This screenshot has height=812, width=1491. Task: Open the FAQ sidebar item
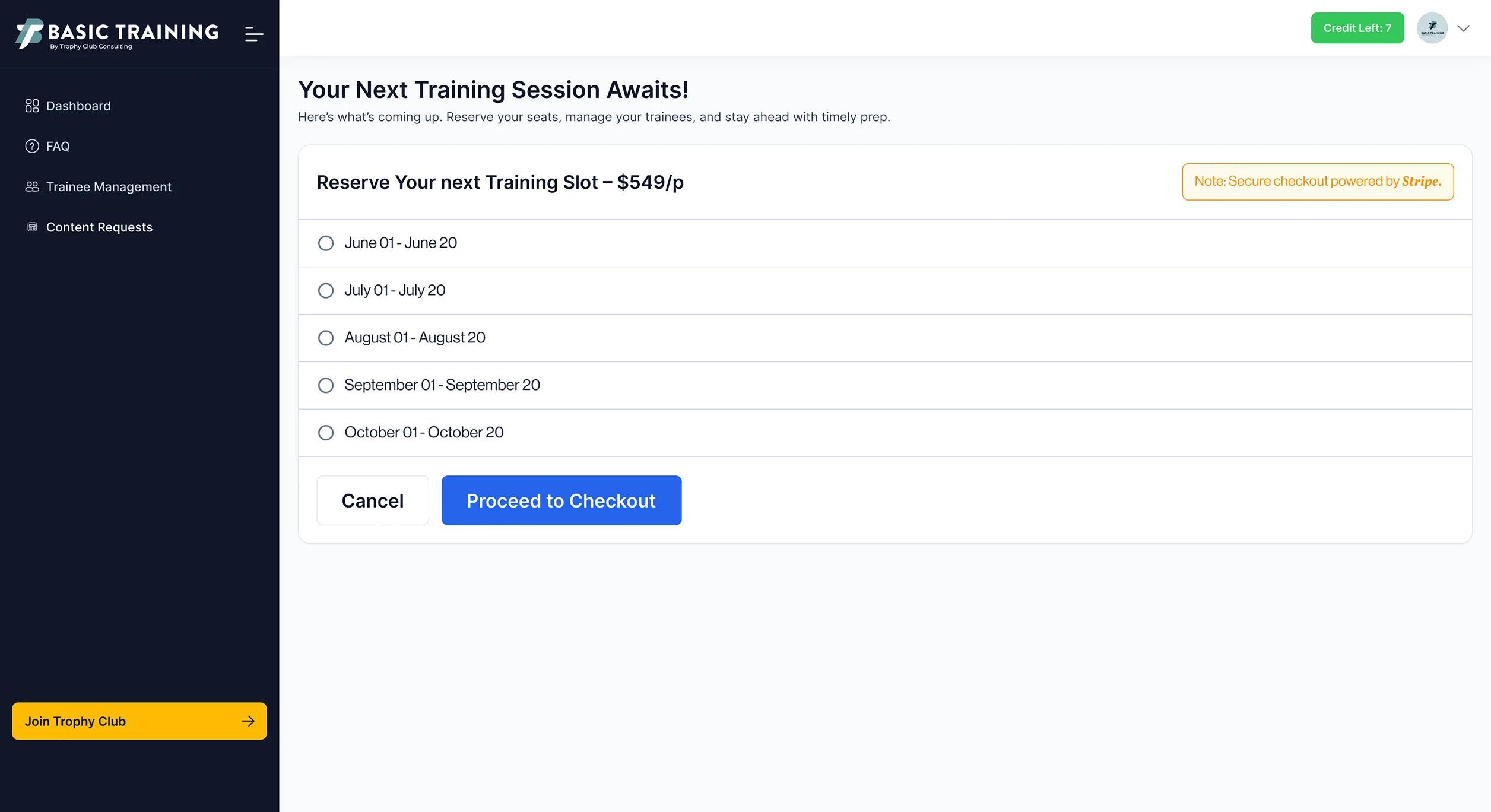point(47,146)
